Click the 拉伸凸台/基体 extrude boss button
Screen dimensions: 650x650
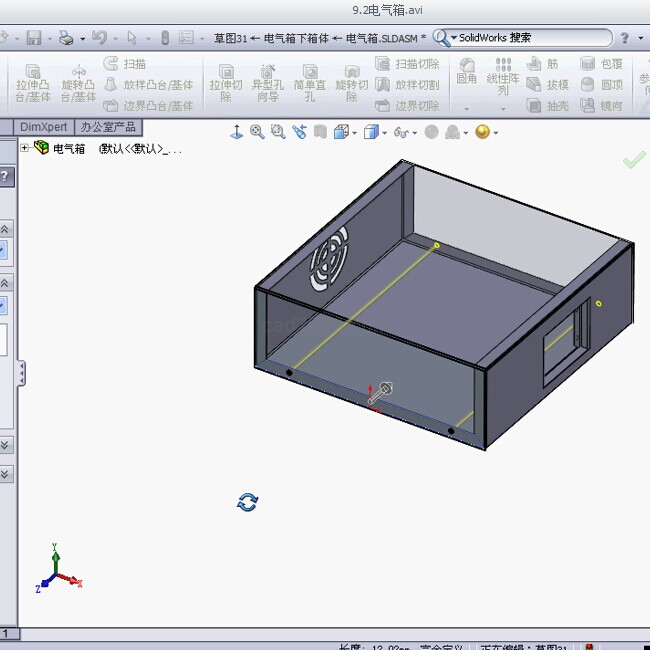point(33,83)
